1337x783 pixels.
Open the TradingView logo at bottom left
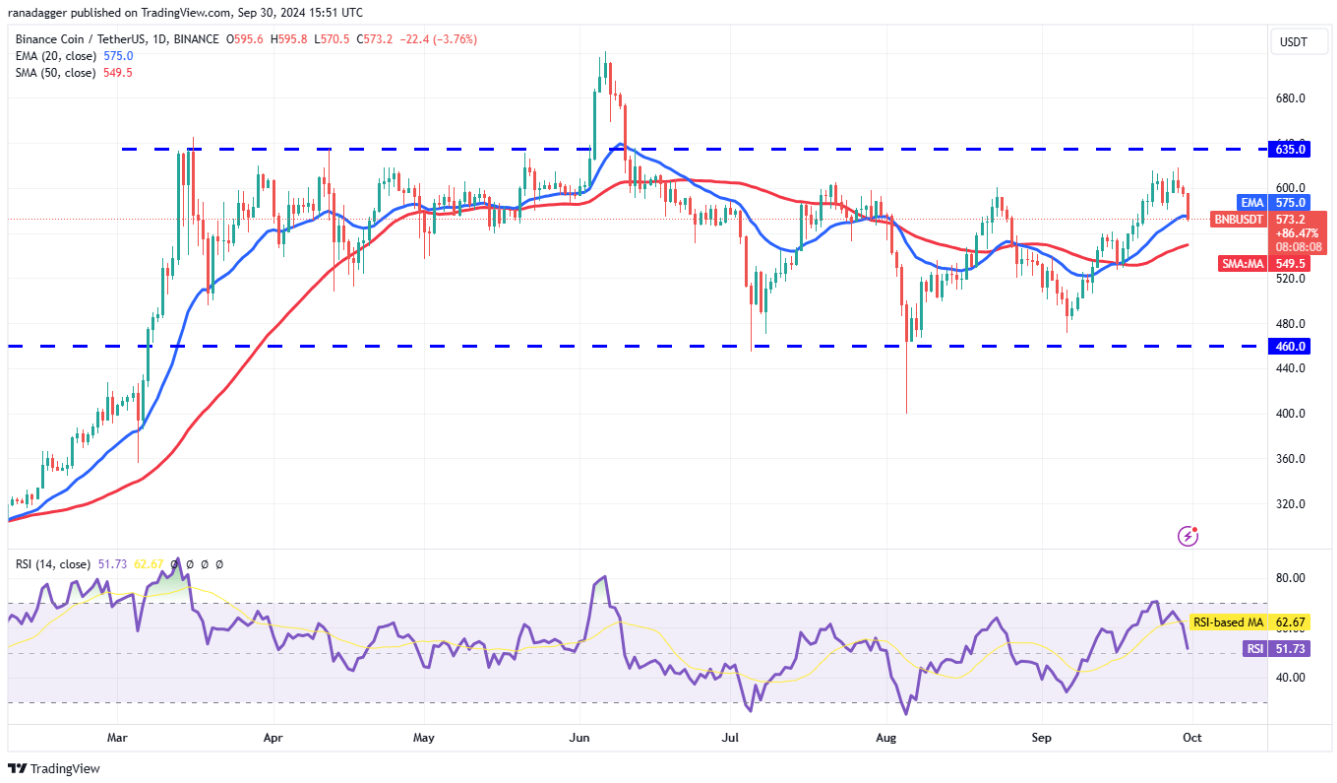click(x=54, y=768)
